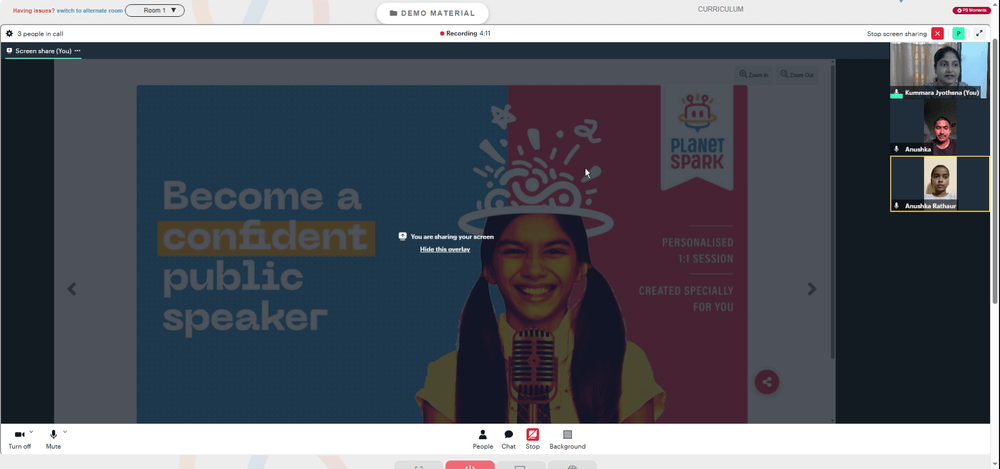This screenshot has height=469, width=1000.
Task: Click Hide this overlay link
Action: 445,249
